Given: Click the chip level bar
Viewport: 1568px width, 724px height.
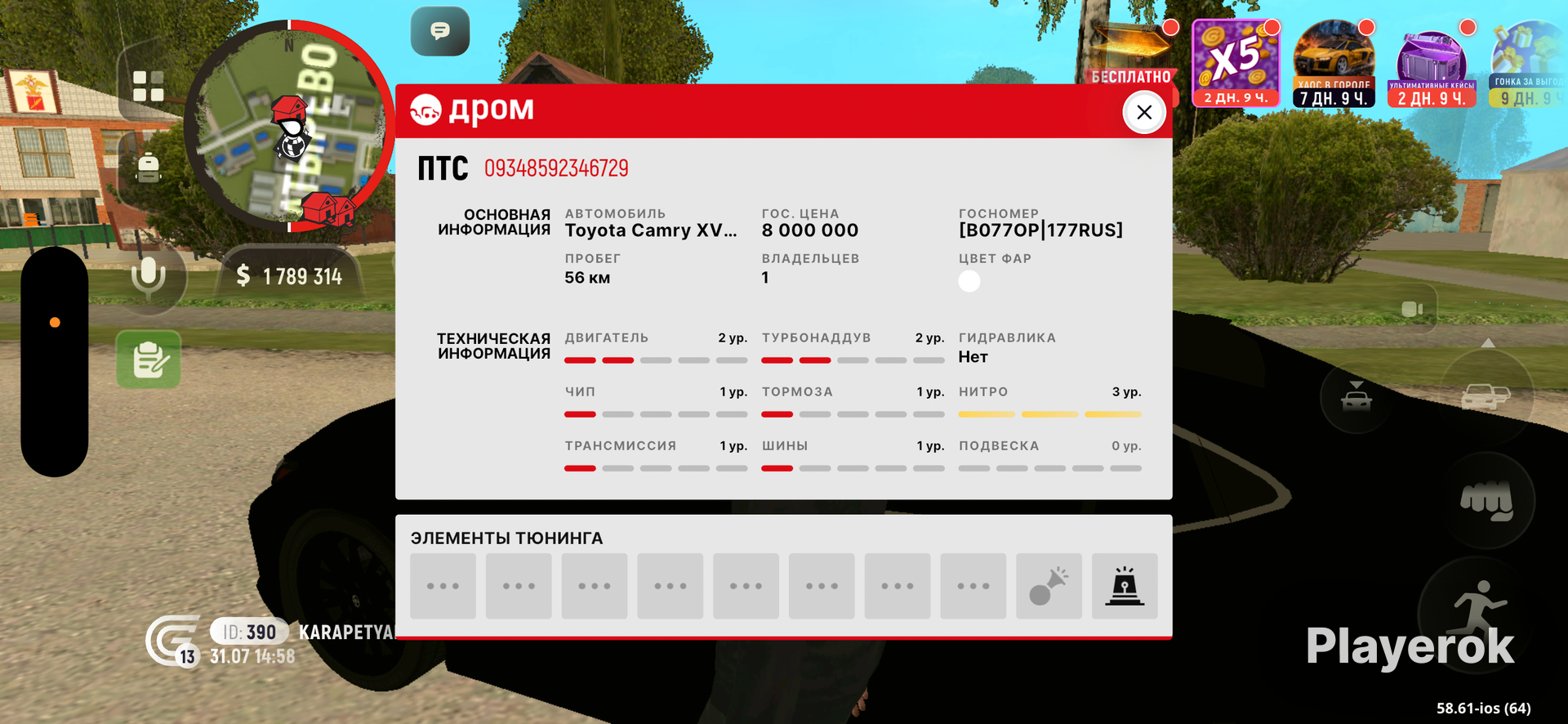Looking at the screenshot, I should click(x=656, y=414).
